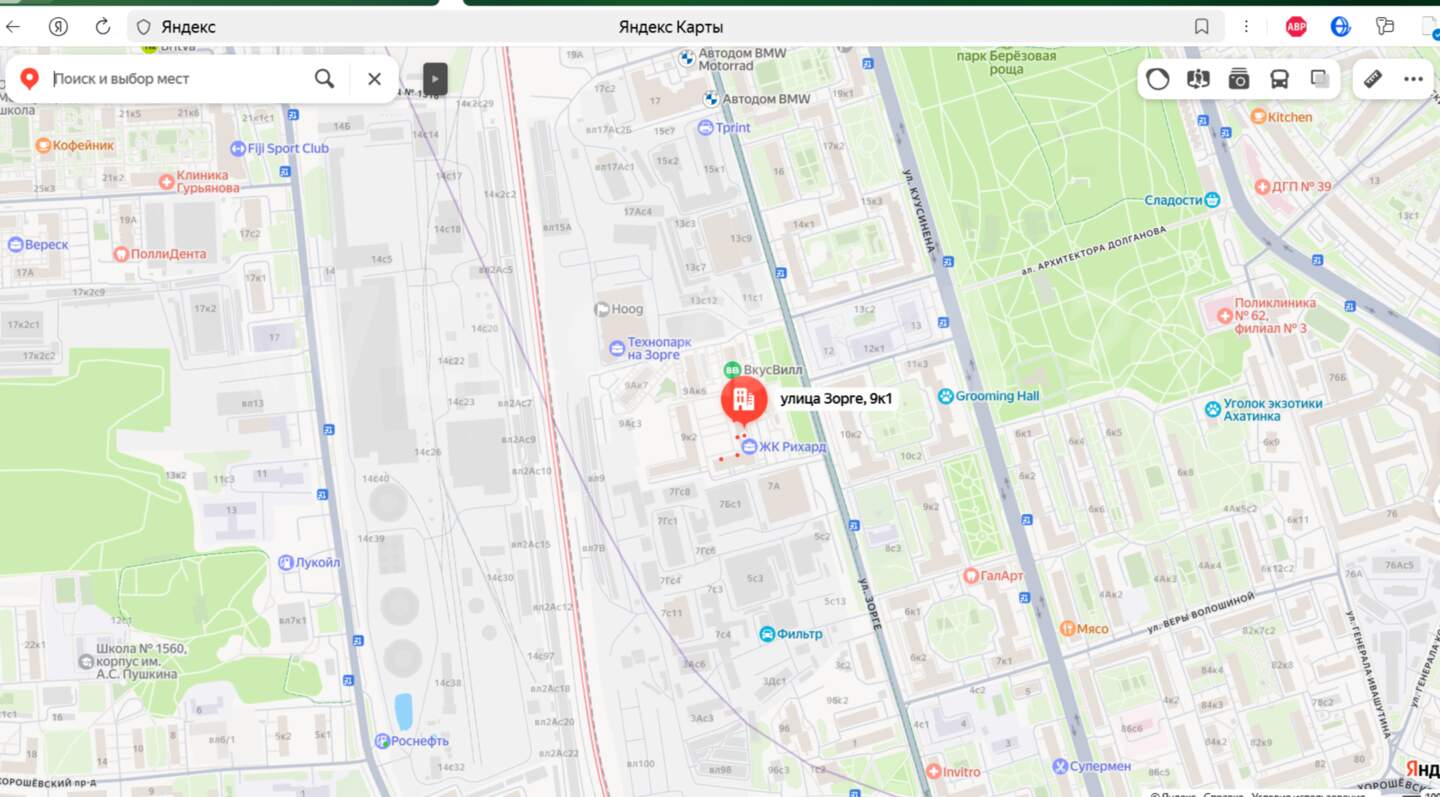Open the ABP extension icon
This screenshot has height=797, width=1440.
pos(1296,27)
